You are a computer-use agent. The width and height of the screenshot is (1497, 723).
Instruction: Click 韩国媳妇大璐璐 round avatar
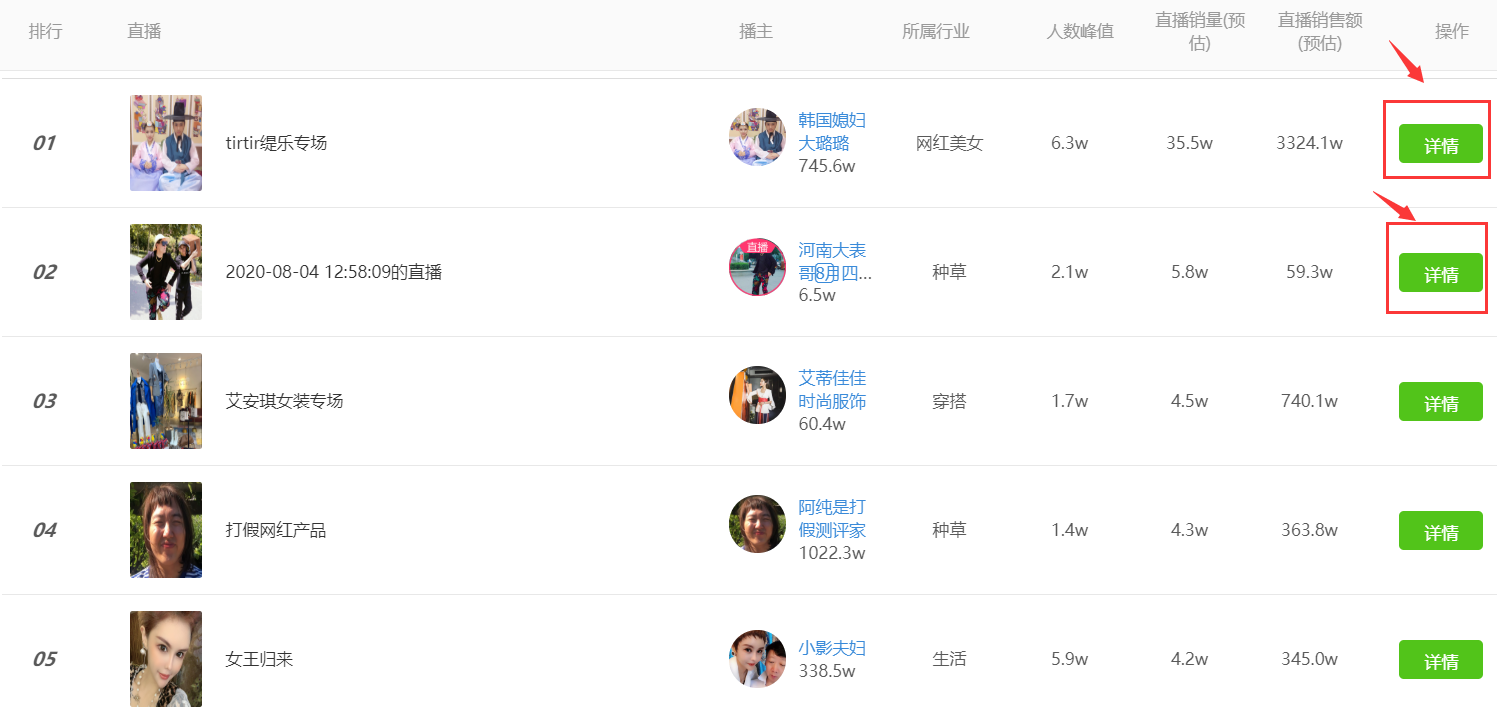757,137
